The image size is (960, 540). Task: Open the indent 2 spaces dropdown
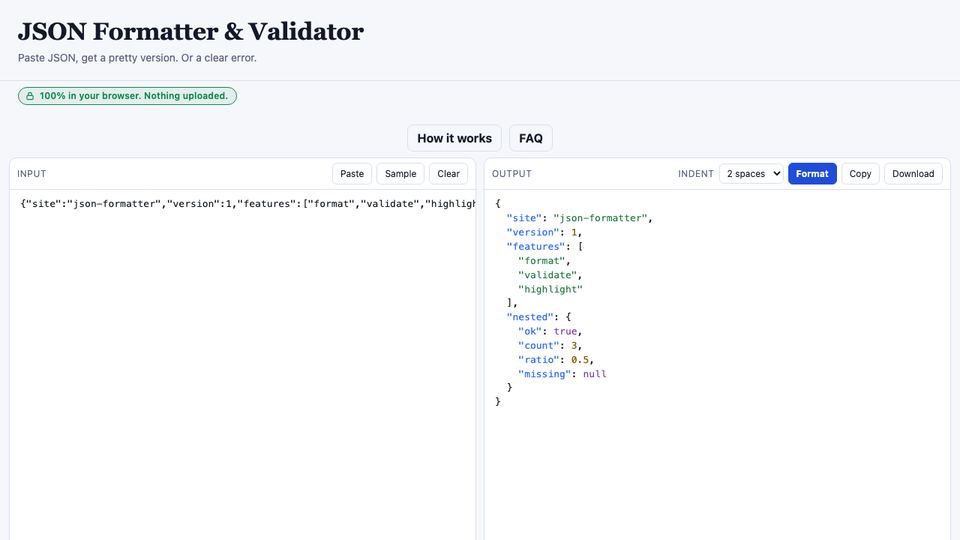751,174
